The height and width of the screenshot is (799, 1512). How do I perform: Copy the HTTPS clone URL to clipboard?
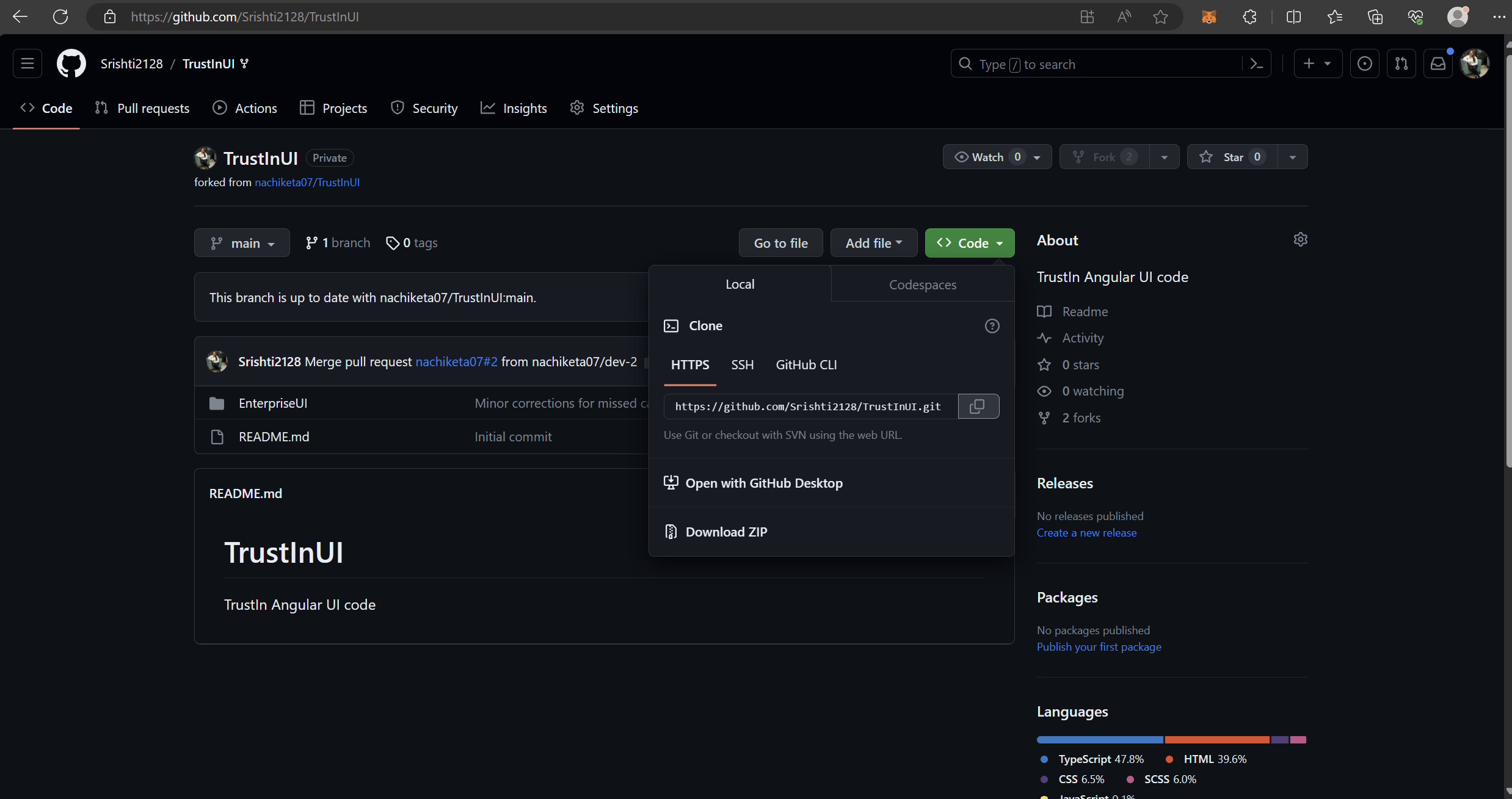pos(978,407)
